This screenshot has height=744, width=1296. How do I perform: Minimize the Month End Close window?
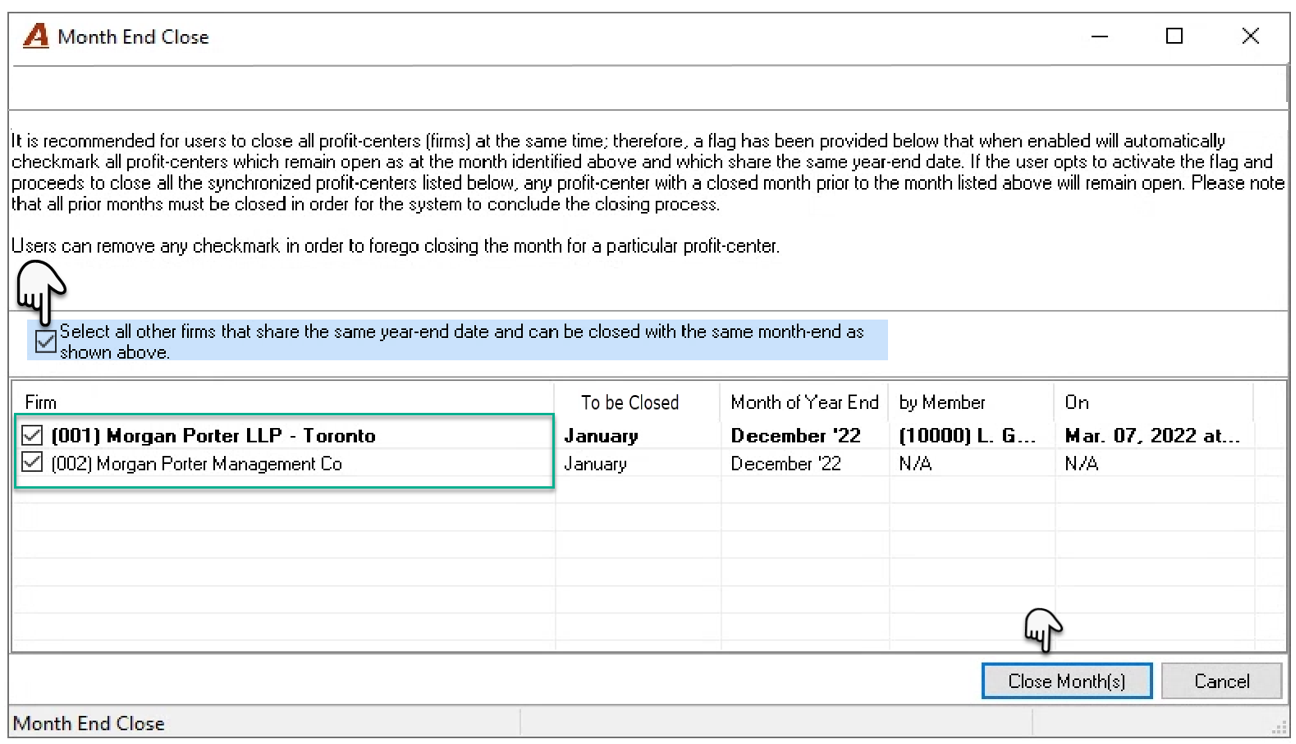pyautogui.click(x=1099, y=37)
